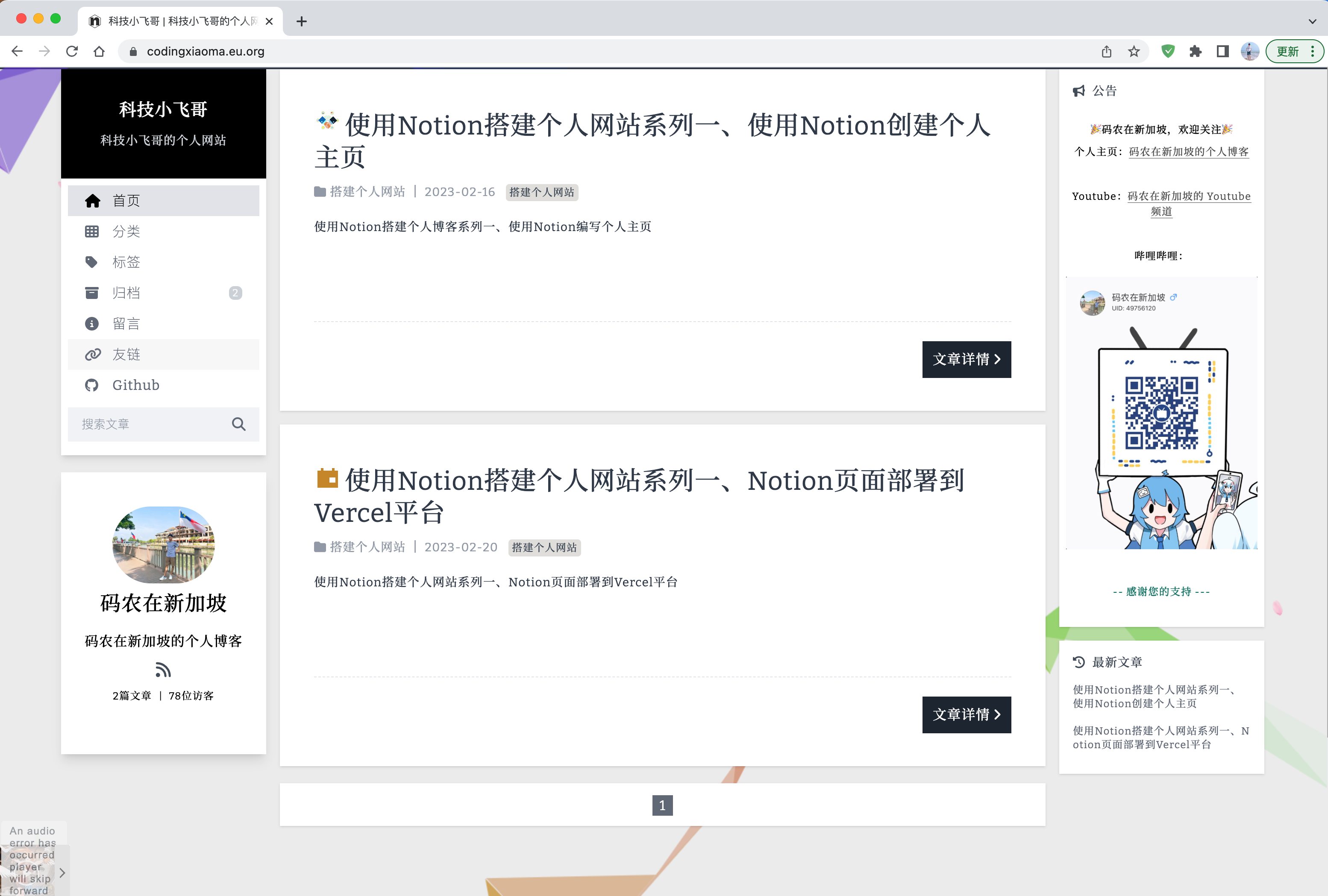The width and height of the screenshot is (1328, 896).
Task: Click the green shield extension icon
Action: (x=1168, y=51)
